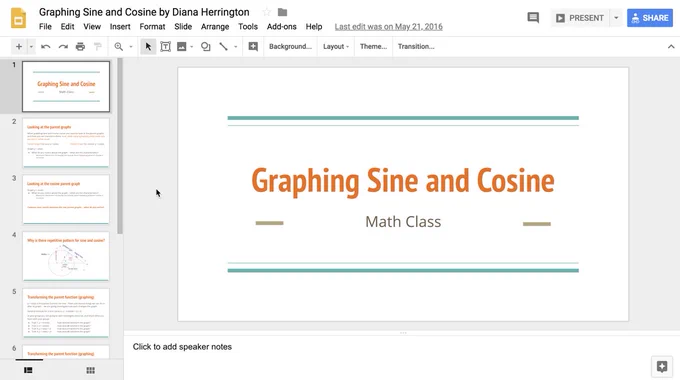Click the Share button

click(x=650, y=18)
